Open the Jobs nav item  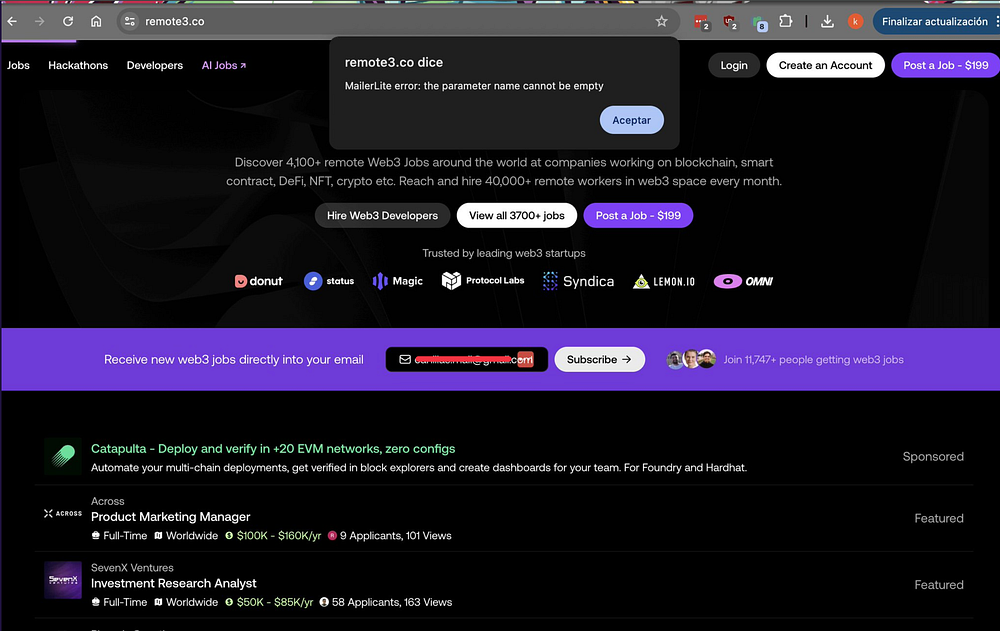[x=18, y=65]
